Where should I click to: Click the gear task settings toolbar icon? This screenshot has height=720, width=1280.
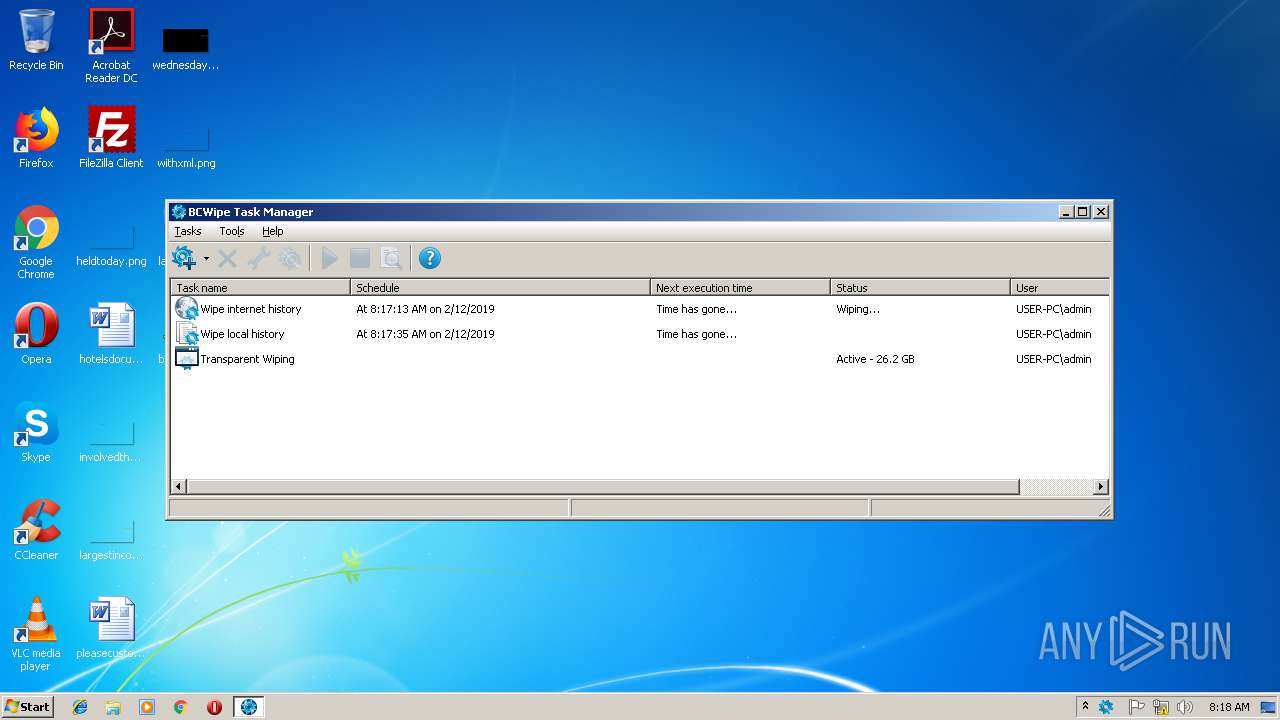(290, 259)
